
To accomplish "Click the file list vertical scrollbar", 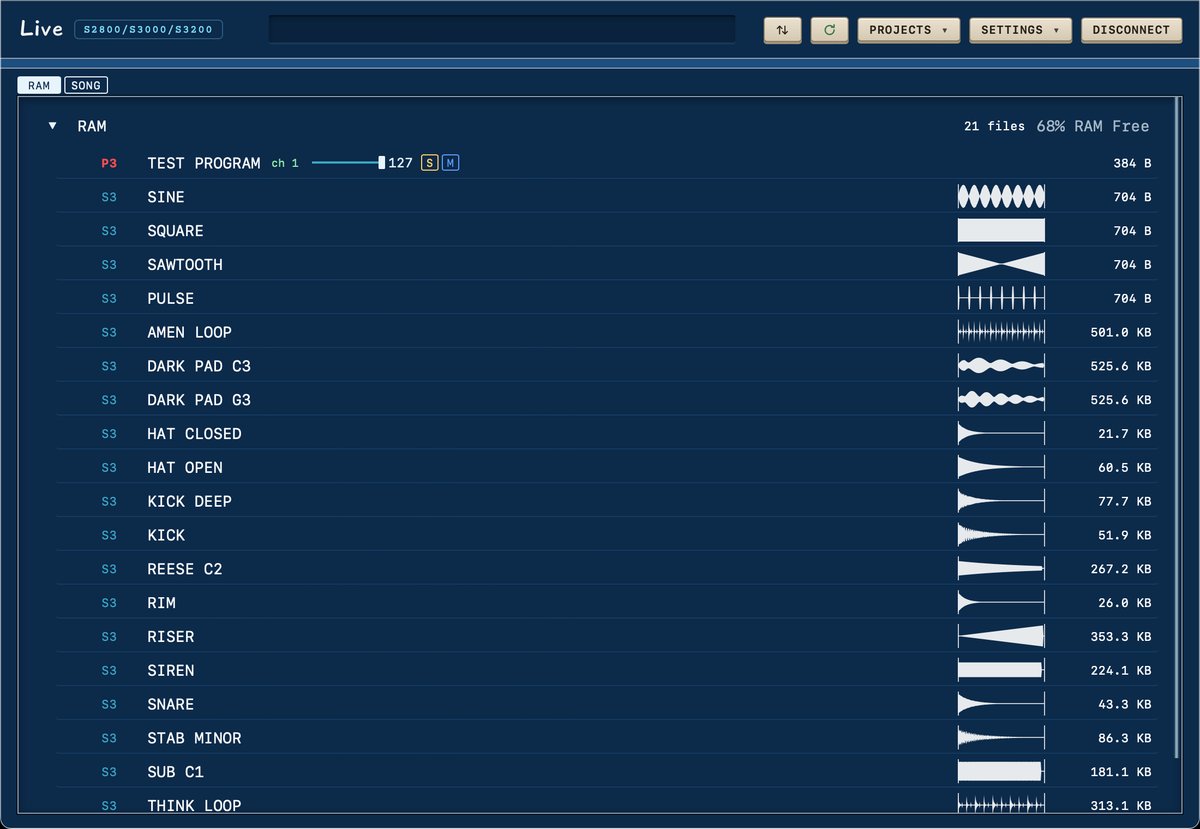I will (x=1175, y=425).
